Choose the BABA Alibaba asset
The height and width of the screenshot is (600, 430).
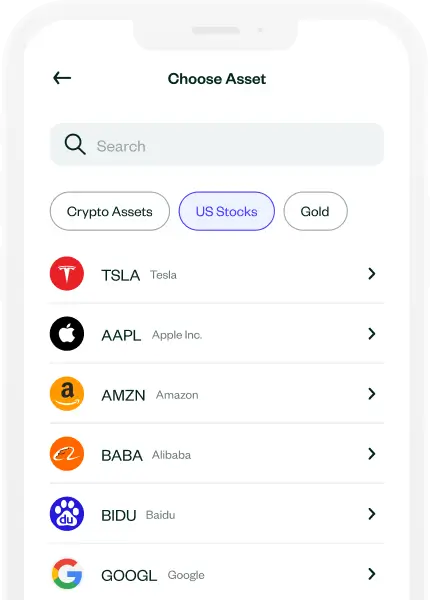pyautogui.click(x=217, y=454)
